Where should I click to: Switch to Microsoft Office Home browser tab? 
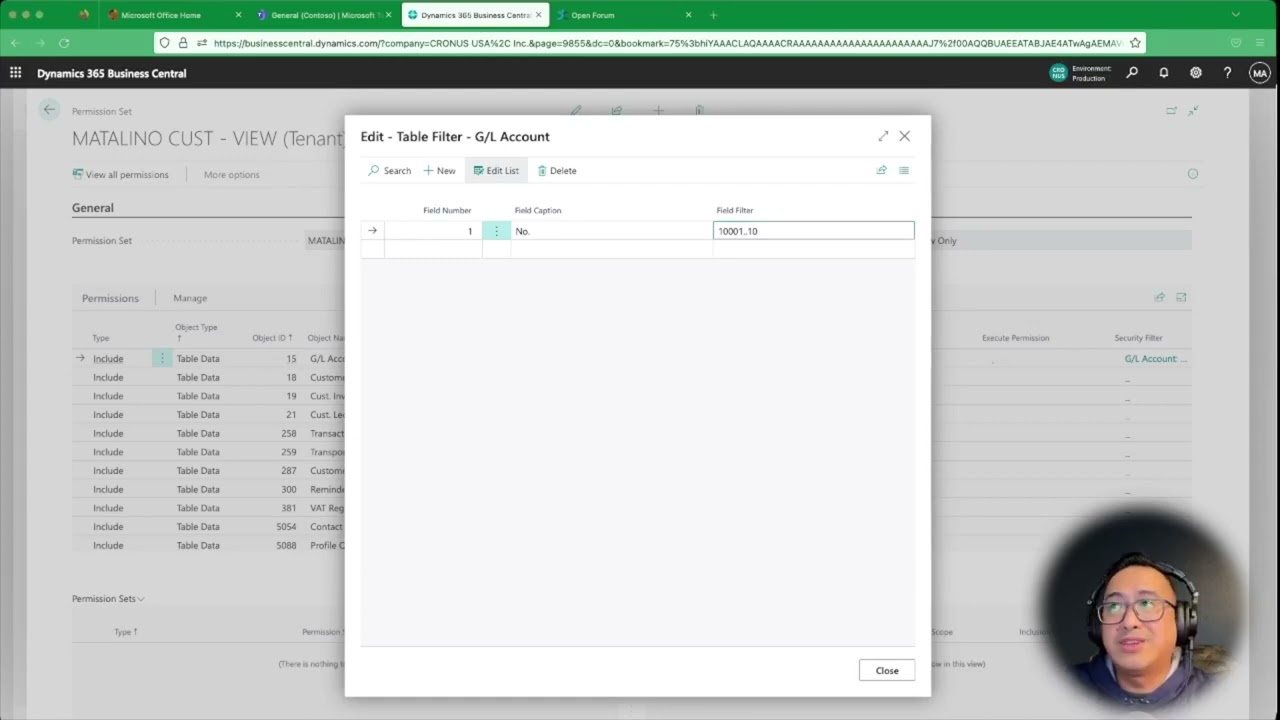pos(173,15)
